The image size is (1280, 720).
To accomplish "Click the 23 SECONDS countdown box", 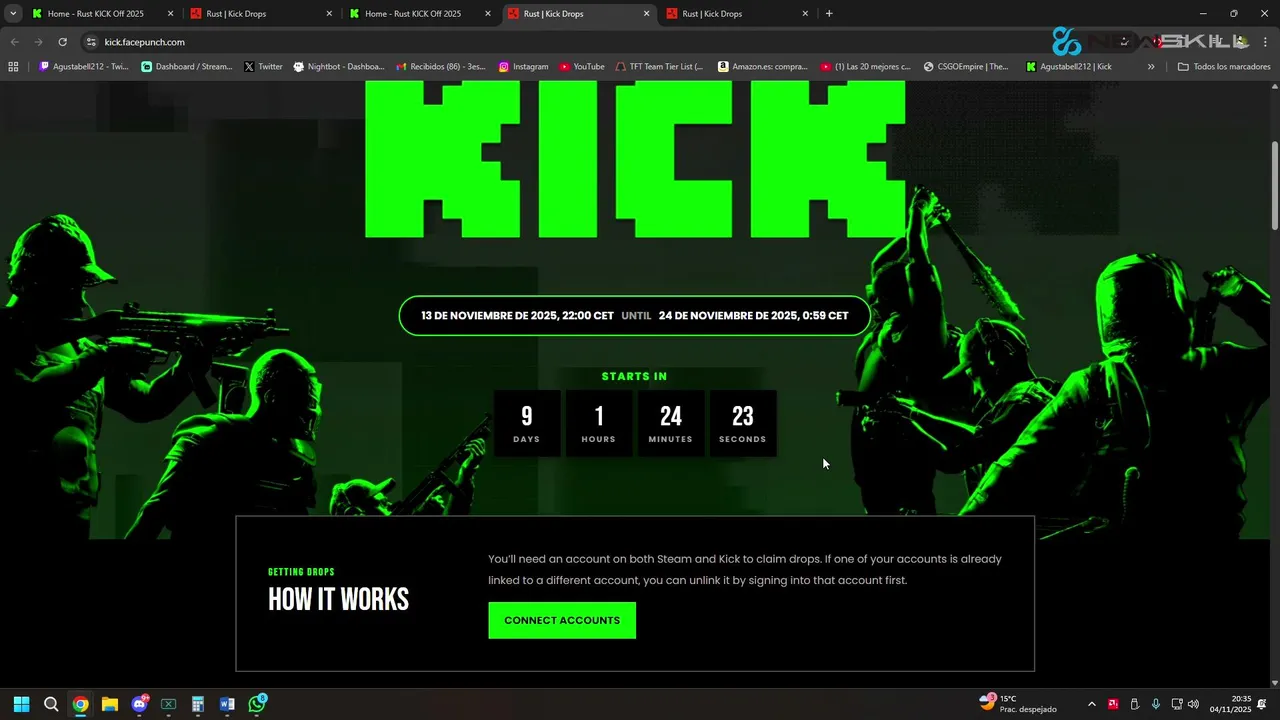I will (x=743, y=423).
